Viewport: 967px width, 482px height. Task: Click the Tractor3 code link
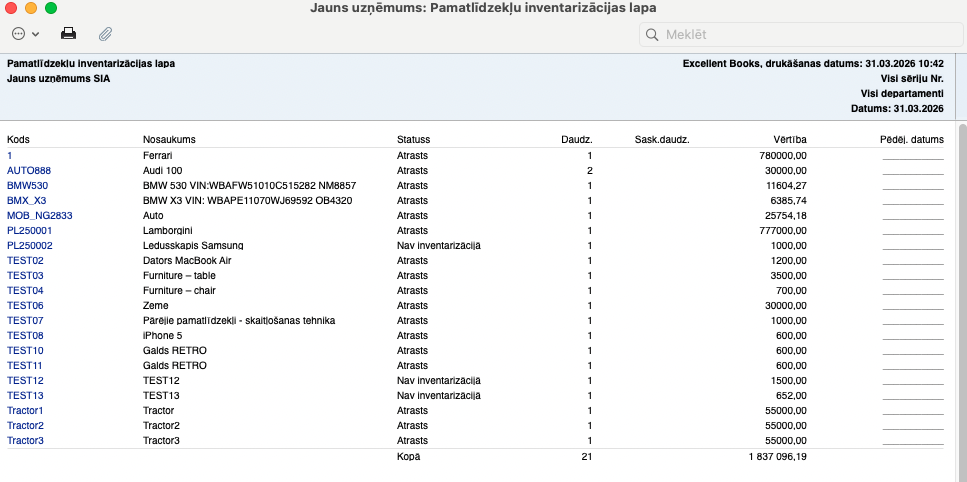(25, 441)
